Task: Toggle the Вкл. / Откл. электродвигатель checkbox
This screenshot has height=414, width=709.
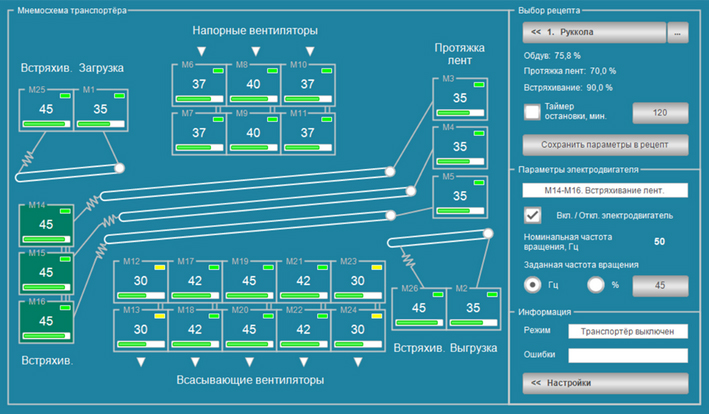Action: (x=533, y=215)
